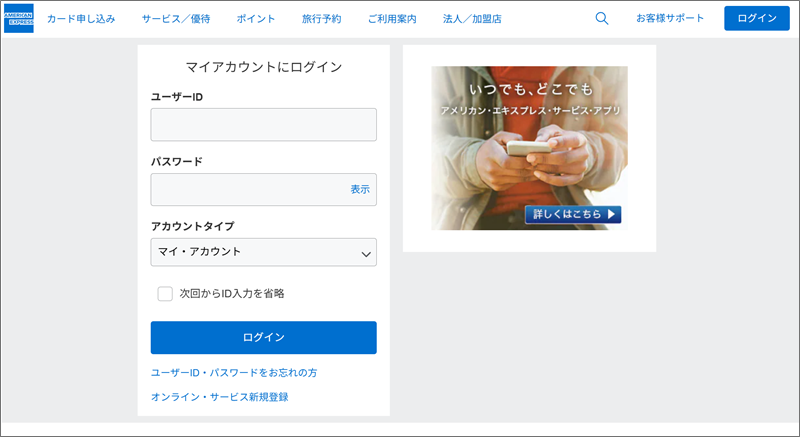This screenshot has width=800, height=437.
Task: Select 法人／加盟店 navigation item
Action: (472, 19)
